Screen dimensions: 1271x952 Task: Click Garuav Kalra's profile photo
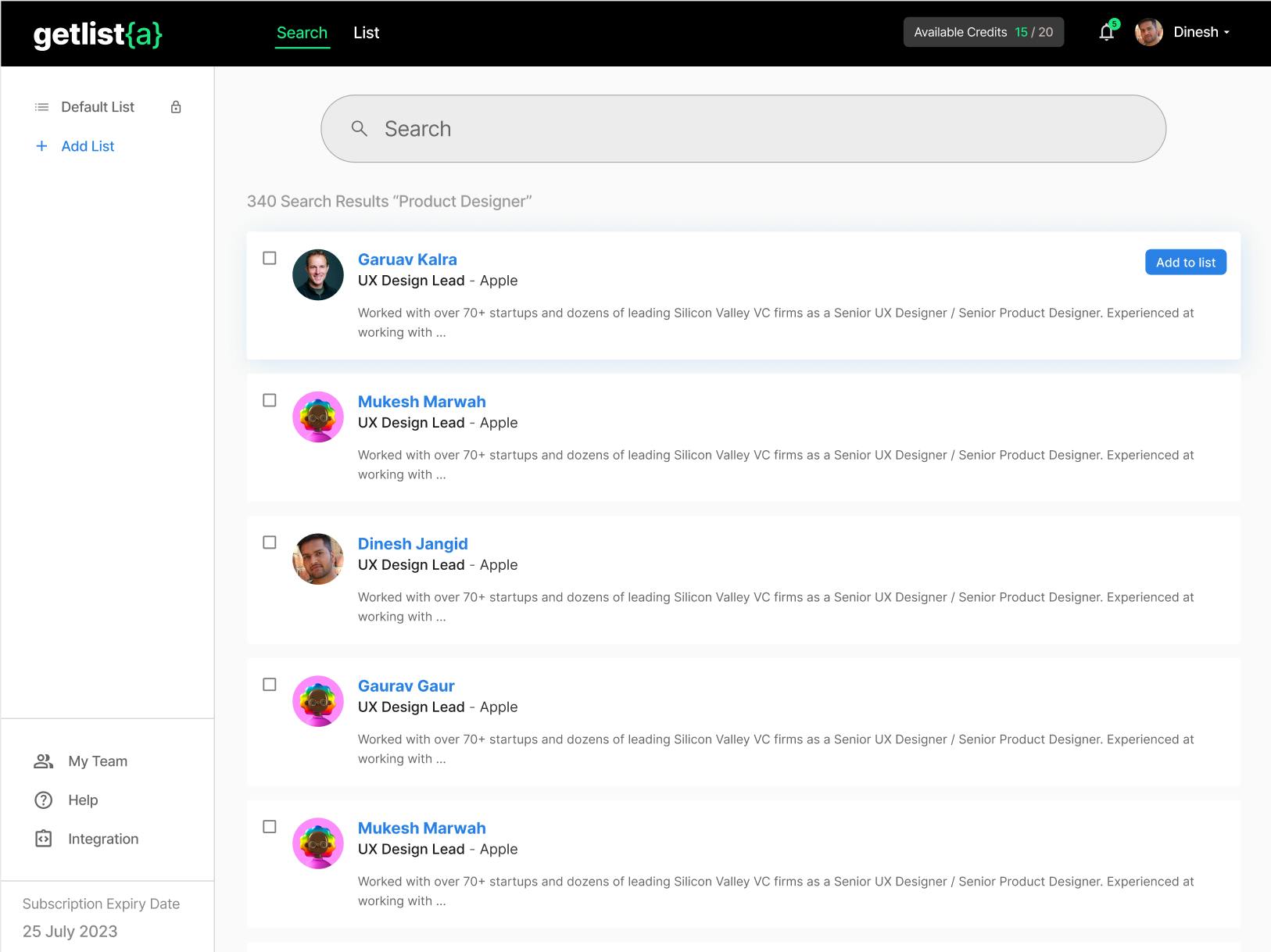pos(318,275)
